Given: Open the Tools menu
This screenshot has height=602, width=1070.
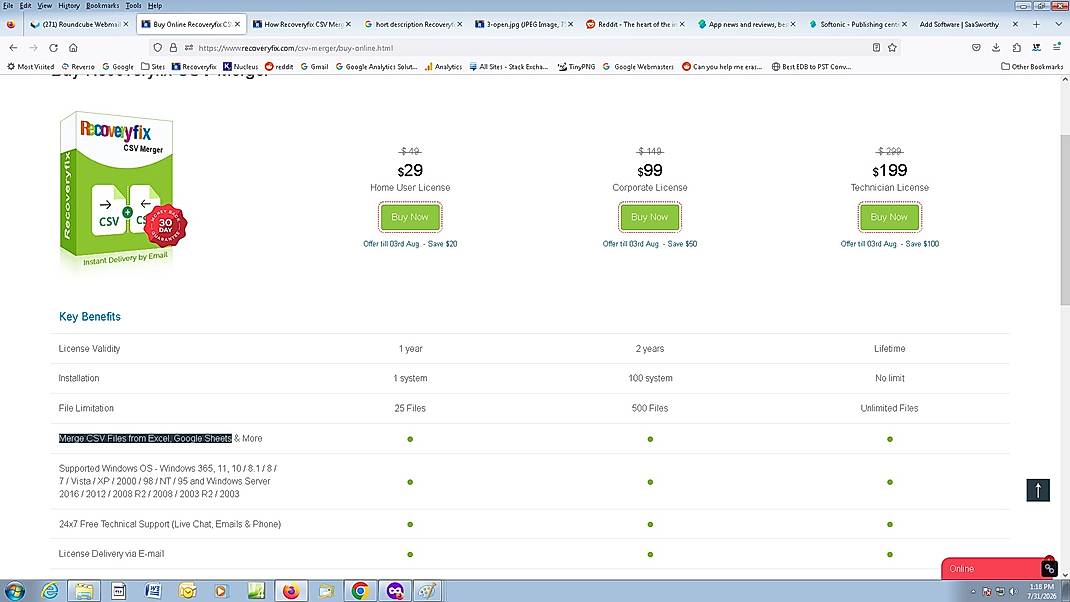Looking at the screenshot, I should pos(133,5).
